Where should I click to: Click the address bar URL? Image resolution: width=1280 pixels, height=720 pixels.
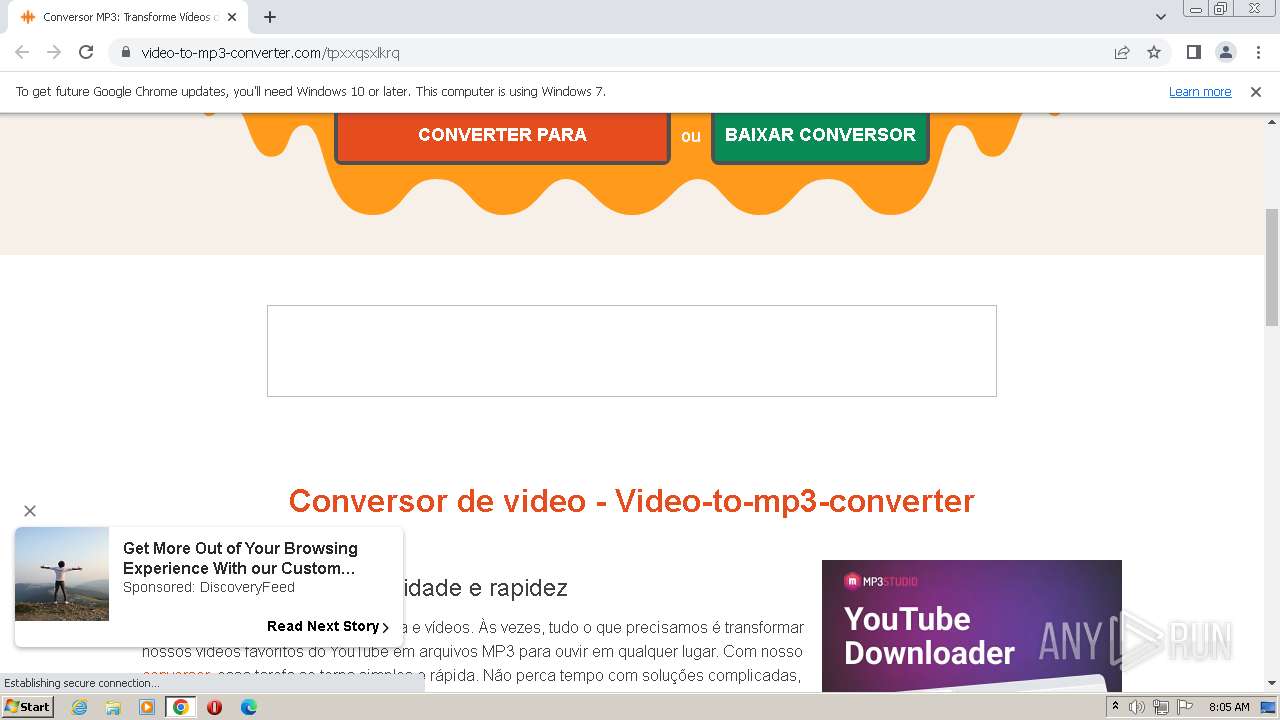pos(270,52)
